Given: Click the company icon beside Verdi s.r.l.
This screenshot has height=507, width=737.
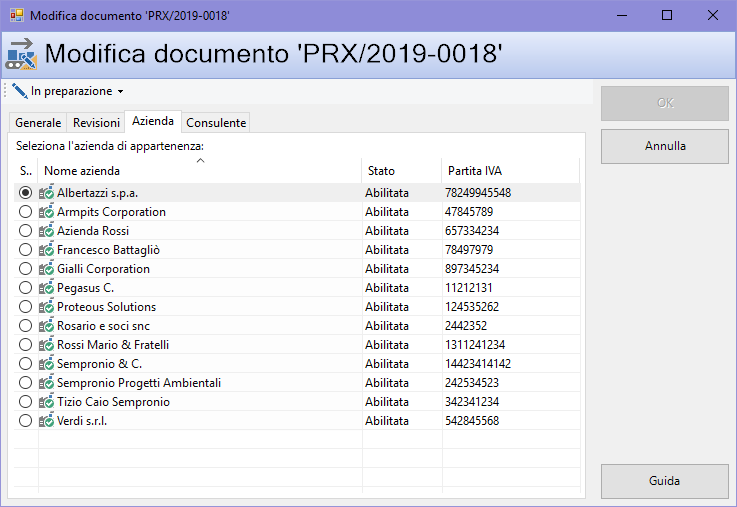Looking at the screenshot, I should click(x=47, y=421).
